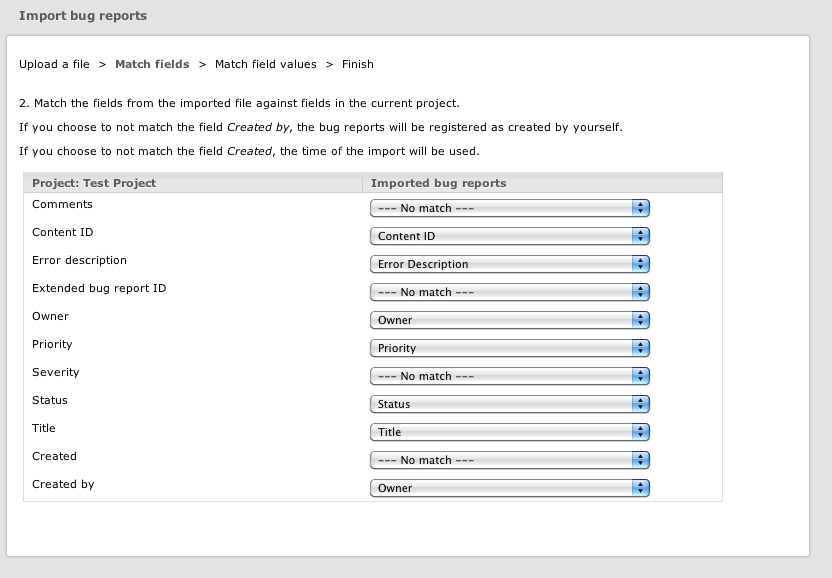The height and width of the screenshot is (578, 832).
Task: Go to the Upload a file step
Action: pyautogui.click(x=54, y=64)
